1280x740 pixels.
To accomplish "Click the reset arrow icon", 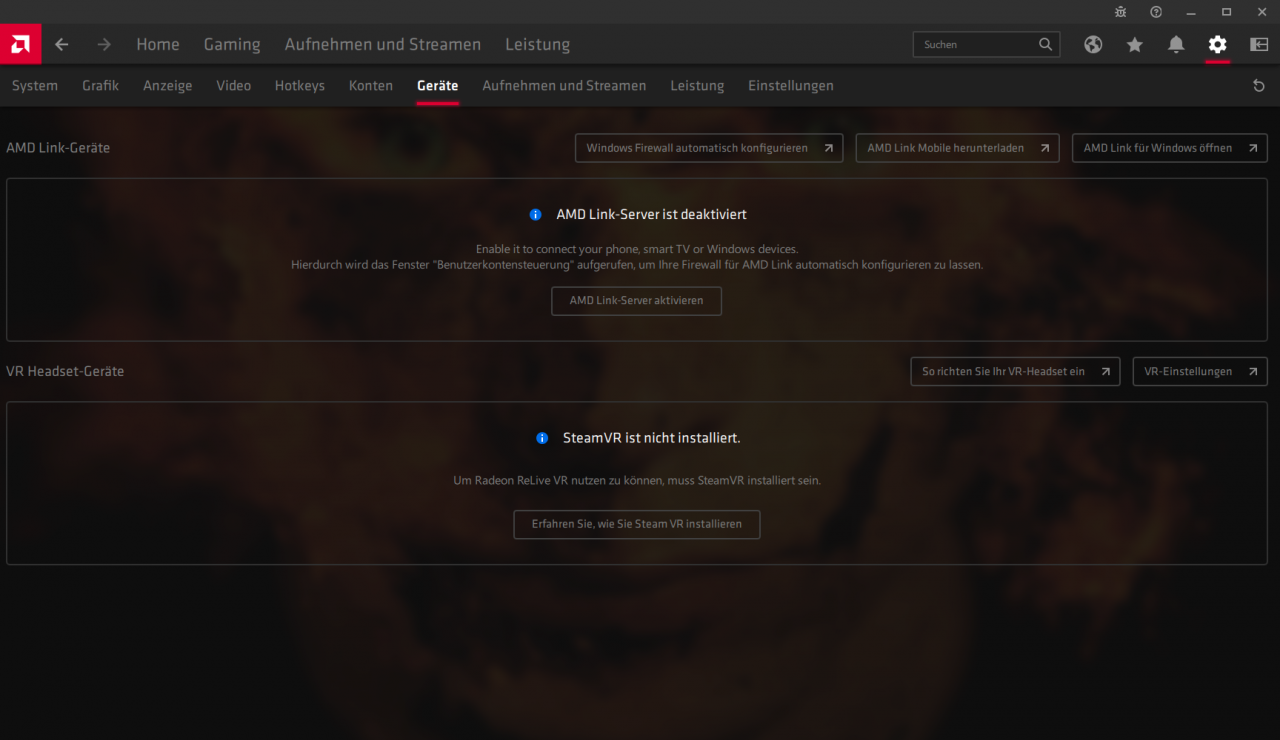I will pos(1259,86).
